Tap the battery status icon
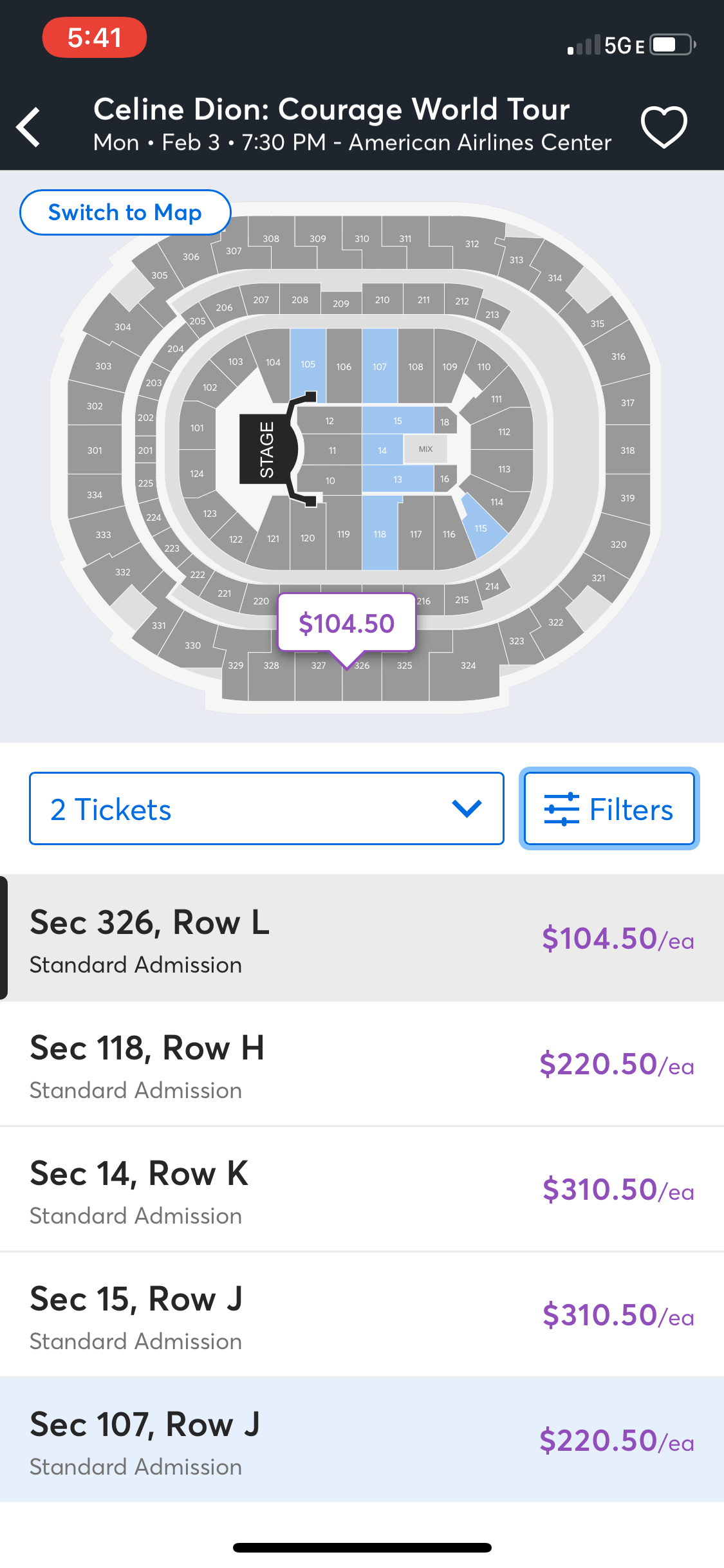The height and width of the screenshot is (1568, 724). click(x=673, y=45)
